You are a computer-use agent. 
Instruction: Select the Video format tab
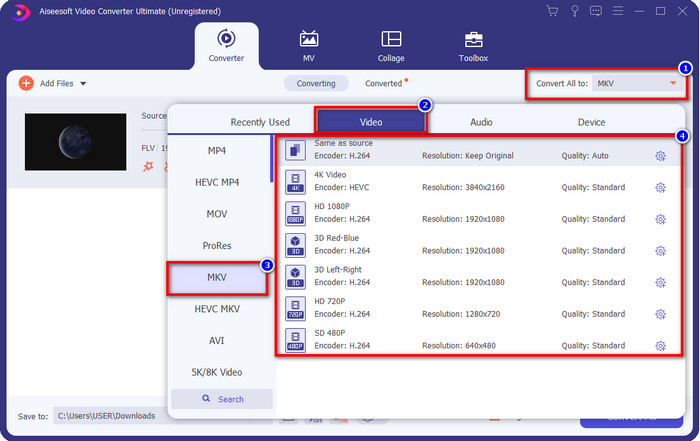[371, 122]
